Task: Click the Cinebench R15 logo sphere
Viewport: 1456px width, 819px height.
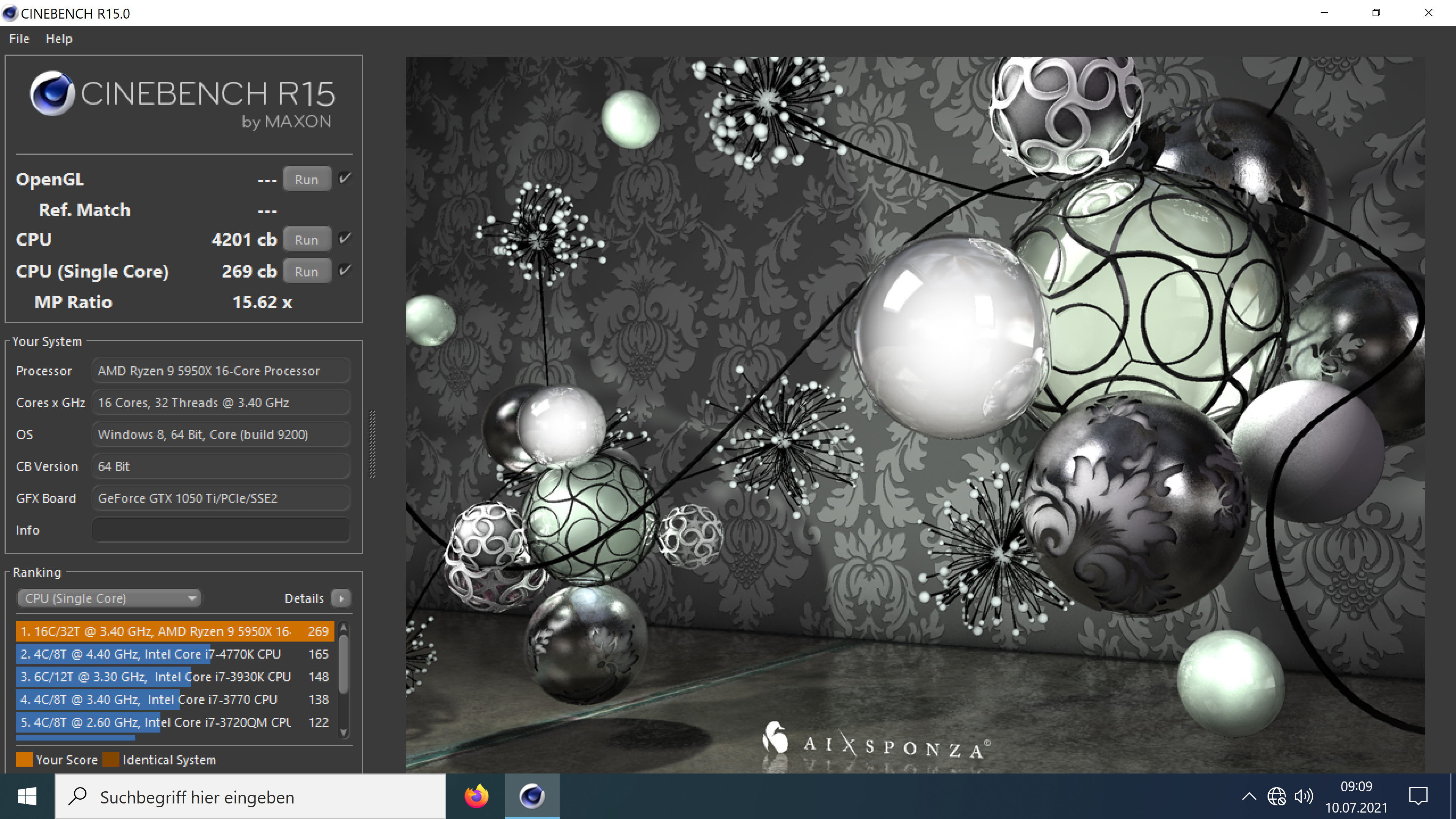Action: [52, 94]
